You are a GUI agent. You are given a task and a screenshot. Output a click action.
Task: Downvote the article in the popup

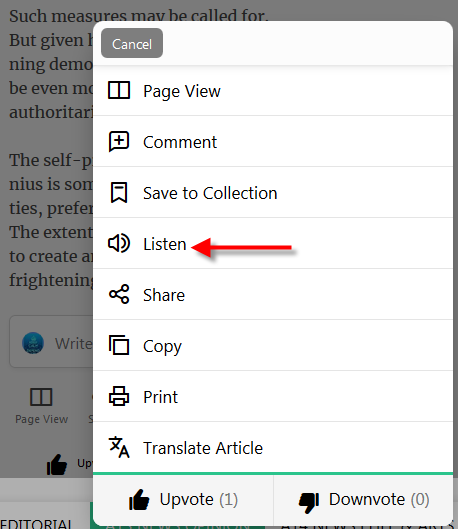click(363, 500)
